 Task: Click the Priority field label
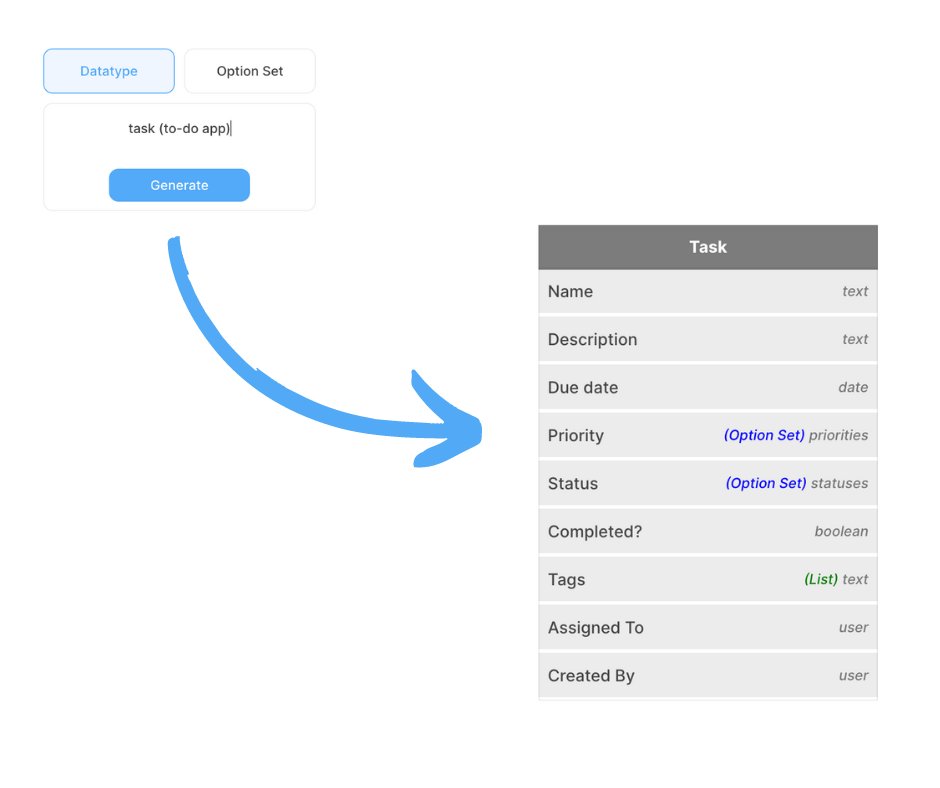point(575,435)
